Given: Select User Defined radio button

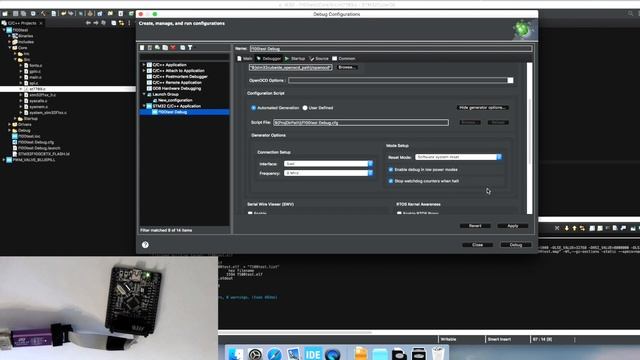Looking at the screenshot, I should [x=305, y=108].
